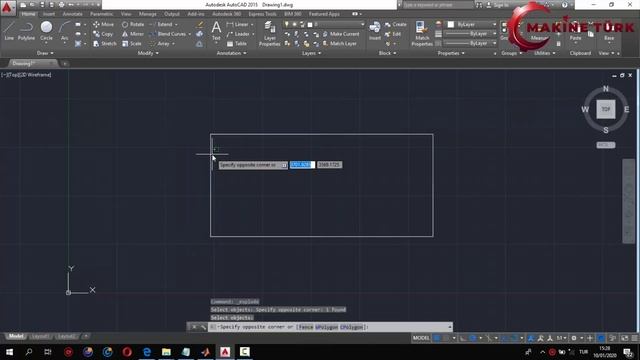Expand the Layers panel
Screen dimensions: 640x360
click(311, 53)
